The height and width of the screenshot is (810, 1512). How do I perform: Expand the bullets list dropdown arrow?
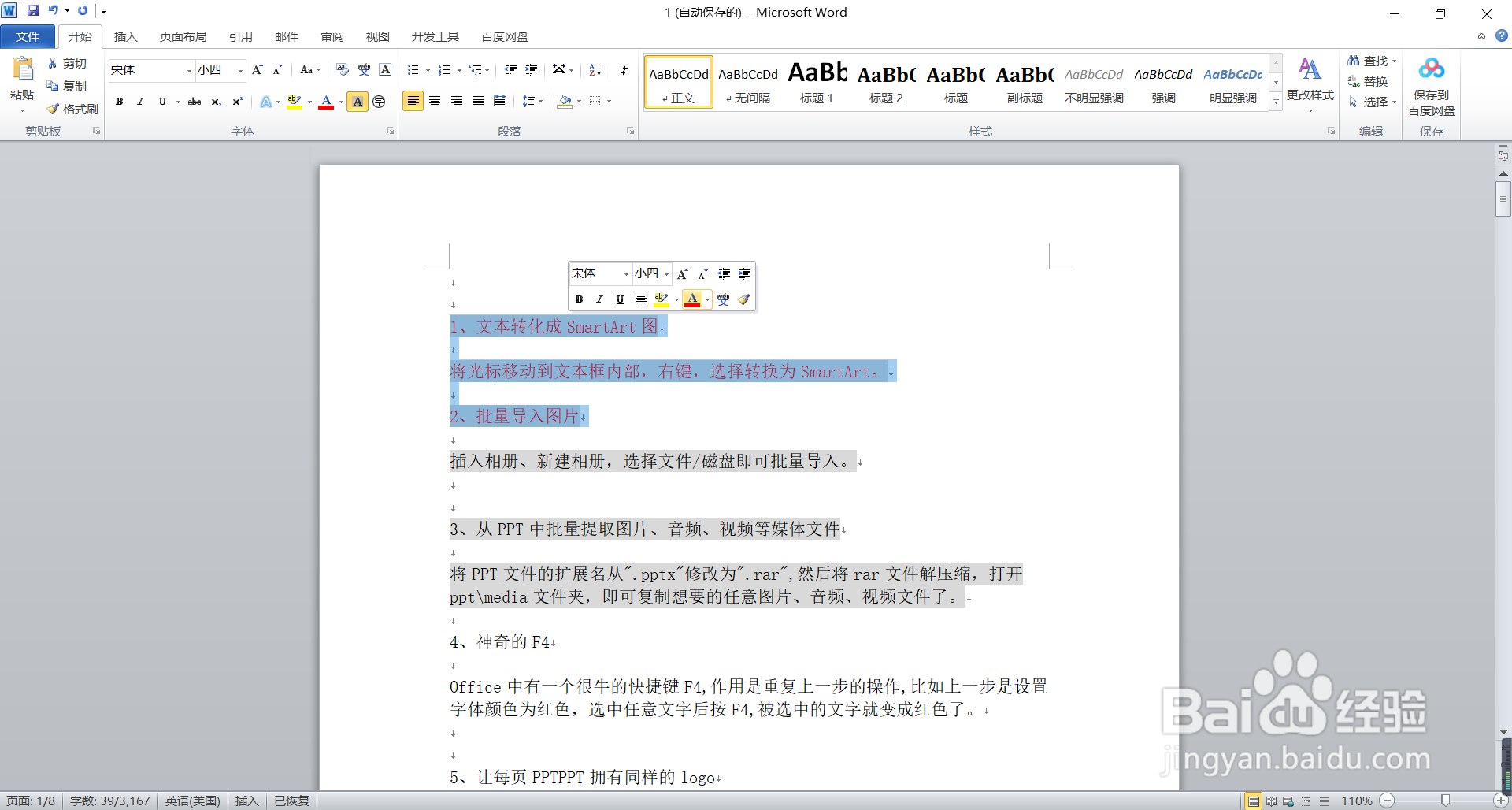coord(428,70)
